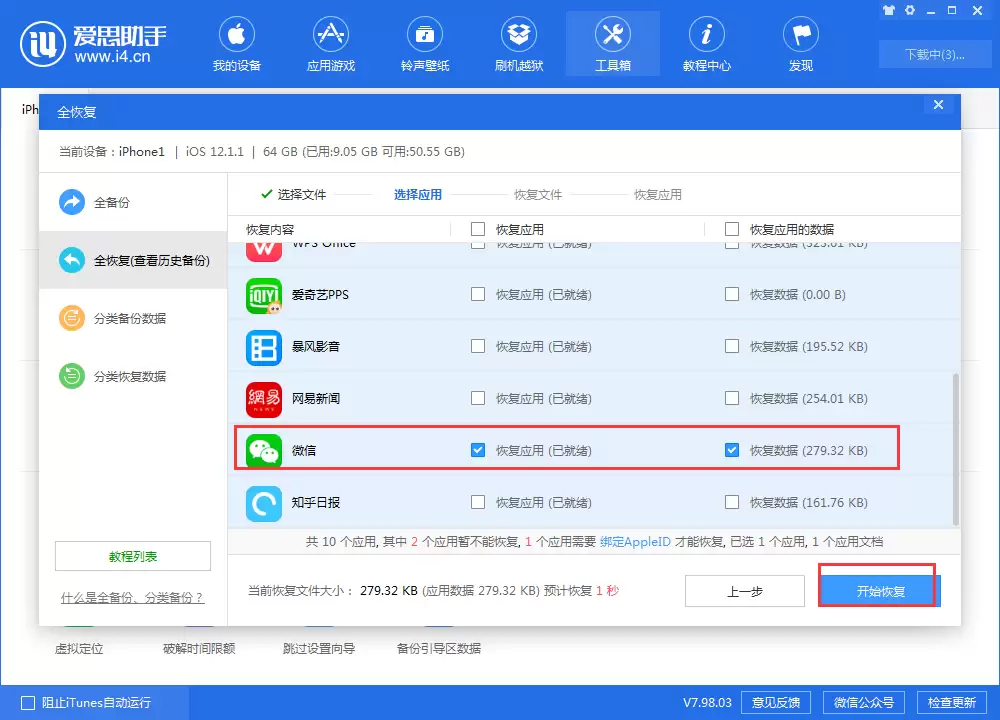Check the 恢复应用 select-all header checkbox
The image size is (1000, 720).
click(478, 229)
